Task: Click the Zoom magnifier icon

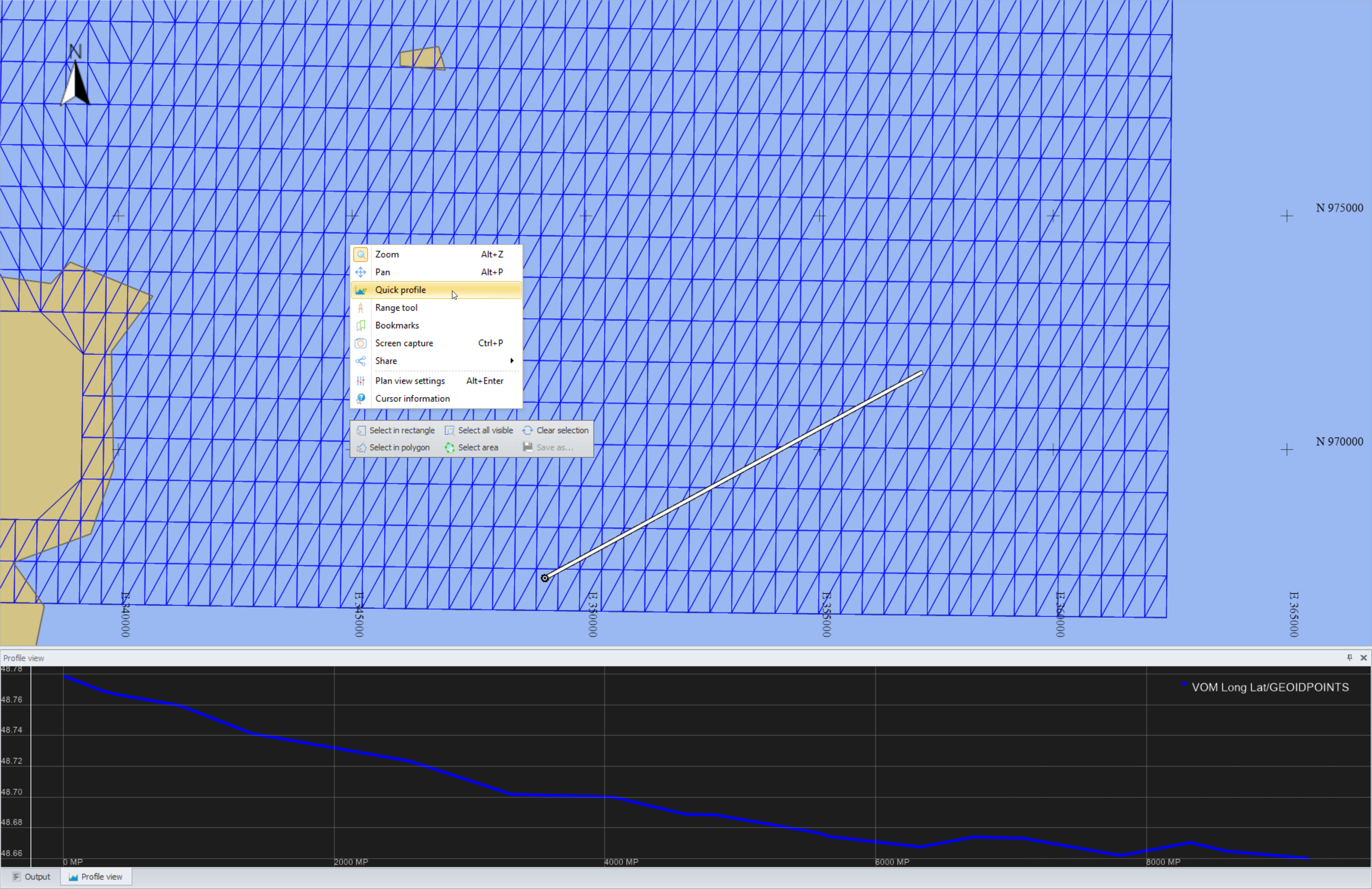Action: (x=361, y=254)
